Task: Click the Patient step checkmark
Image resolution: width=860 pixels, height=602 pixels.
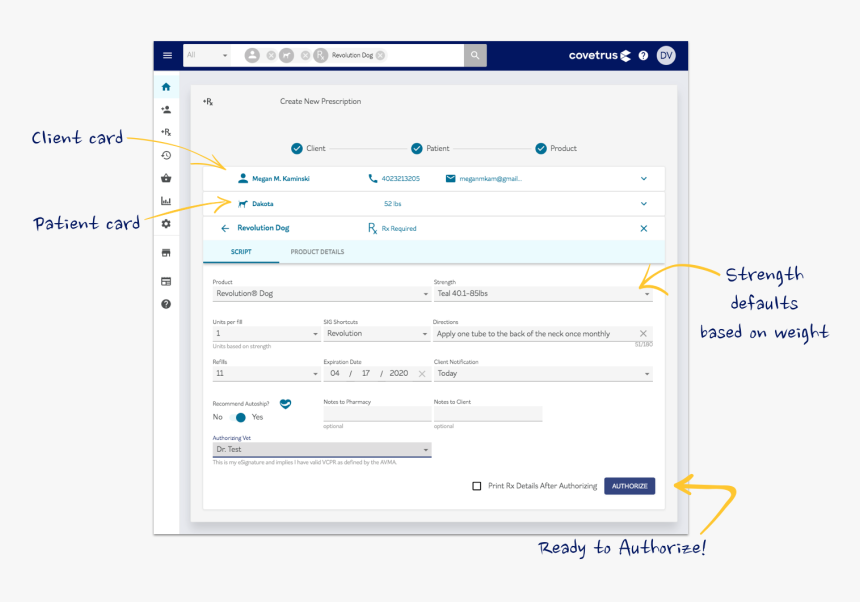Action: pyautogui.click(x=417, y=149)
